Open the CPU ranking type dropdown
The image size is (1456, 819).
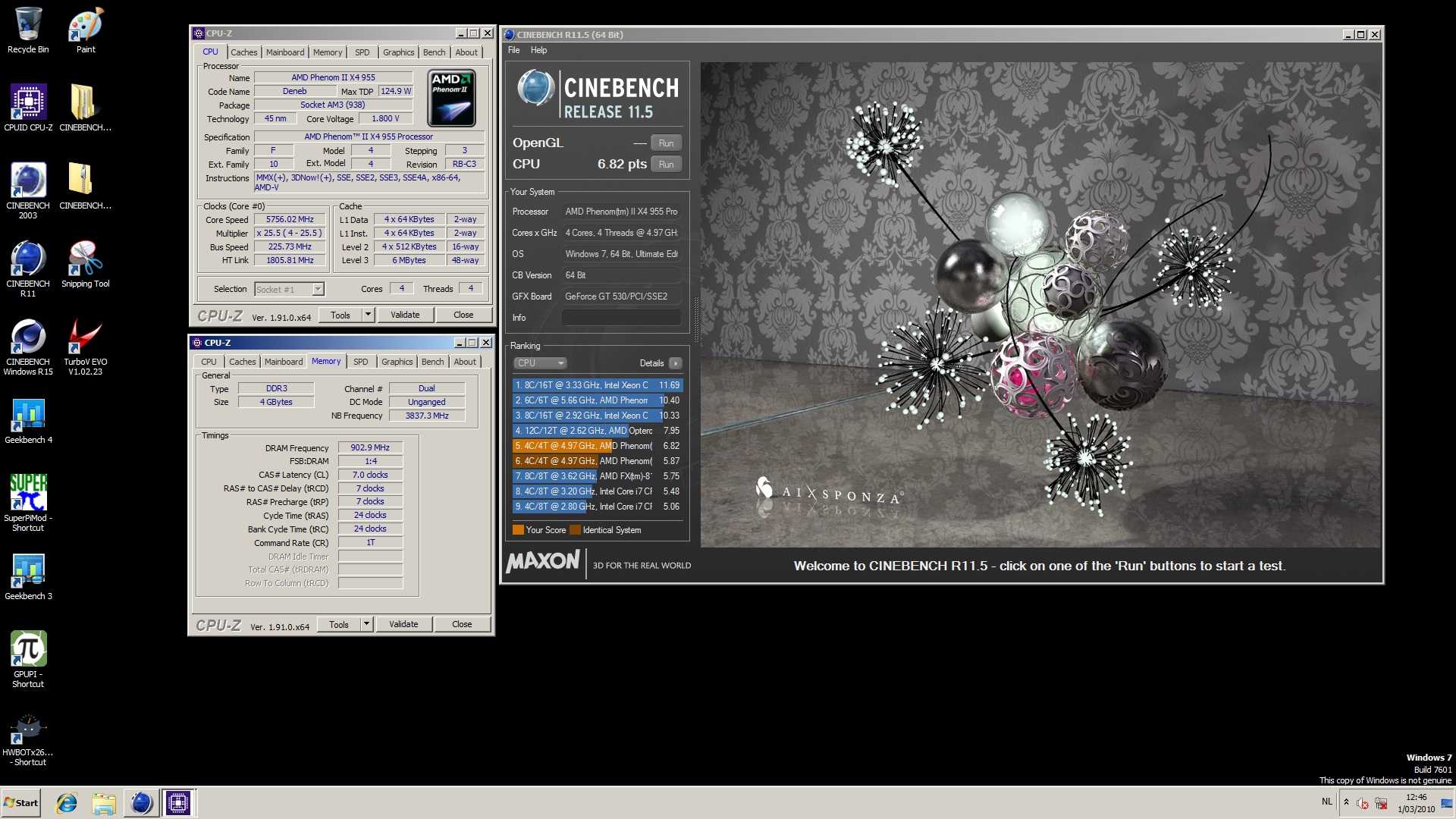[541, 363]
